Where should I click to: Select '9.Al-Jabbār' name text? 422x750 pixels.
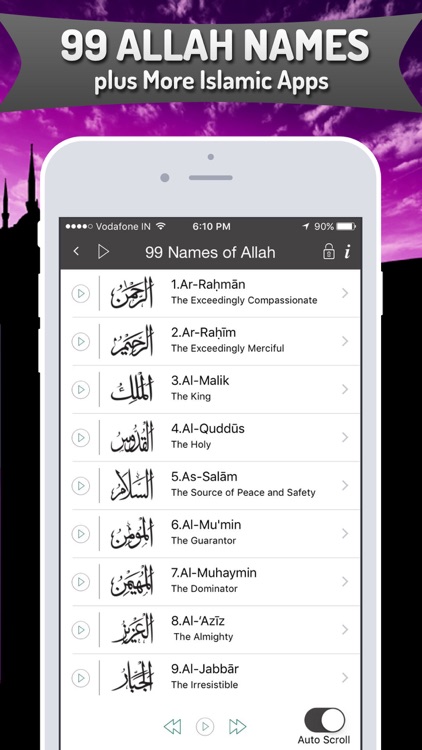pyautogui.click(x=205, y=669)
